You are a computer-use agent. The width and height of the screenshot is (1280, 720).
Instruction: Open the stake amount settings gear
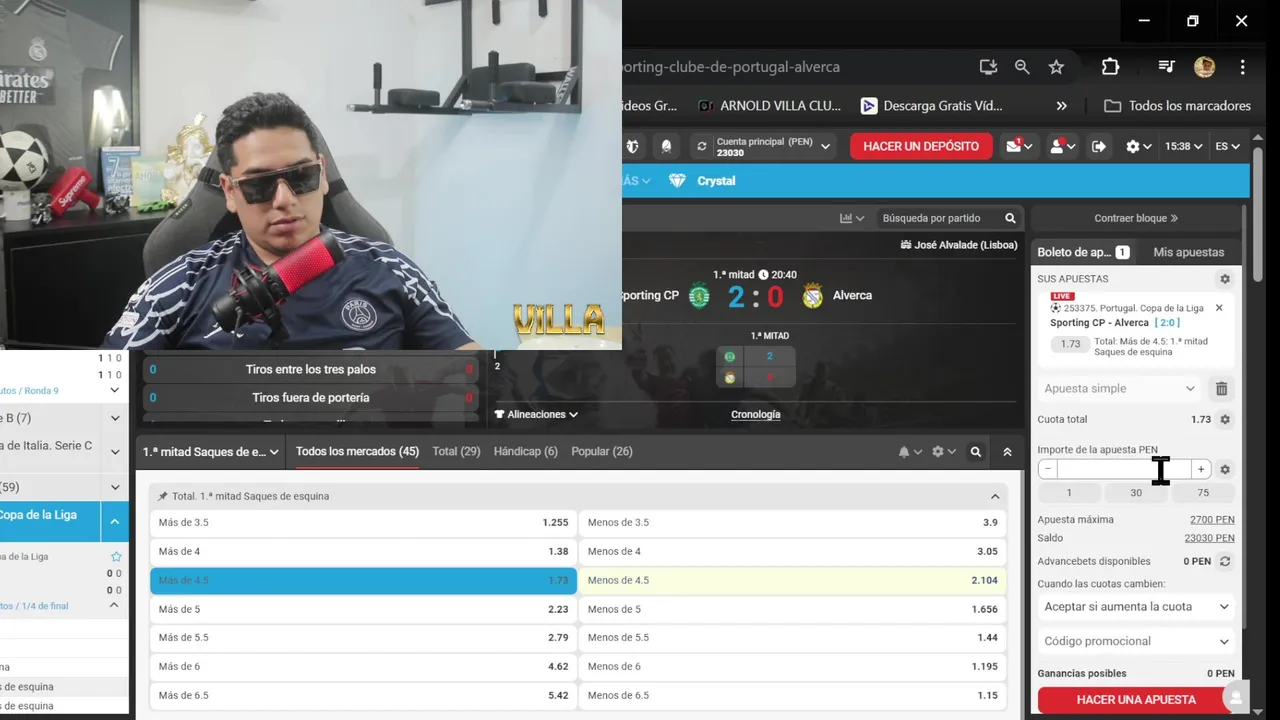coord(1225,469)
